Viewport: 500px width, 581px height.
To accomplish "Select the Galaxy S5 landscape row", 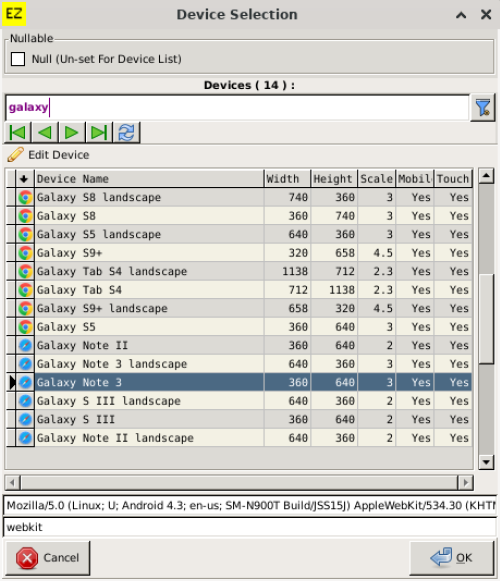I will (x=239, y=234).
